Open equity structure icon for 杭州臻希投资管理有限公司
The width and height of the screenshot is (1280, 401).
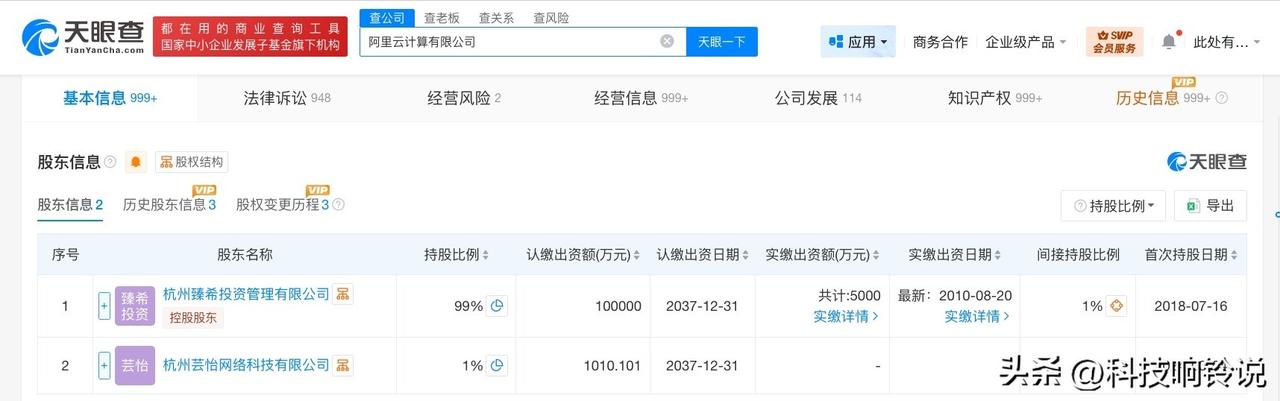coord(343,294)
